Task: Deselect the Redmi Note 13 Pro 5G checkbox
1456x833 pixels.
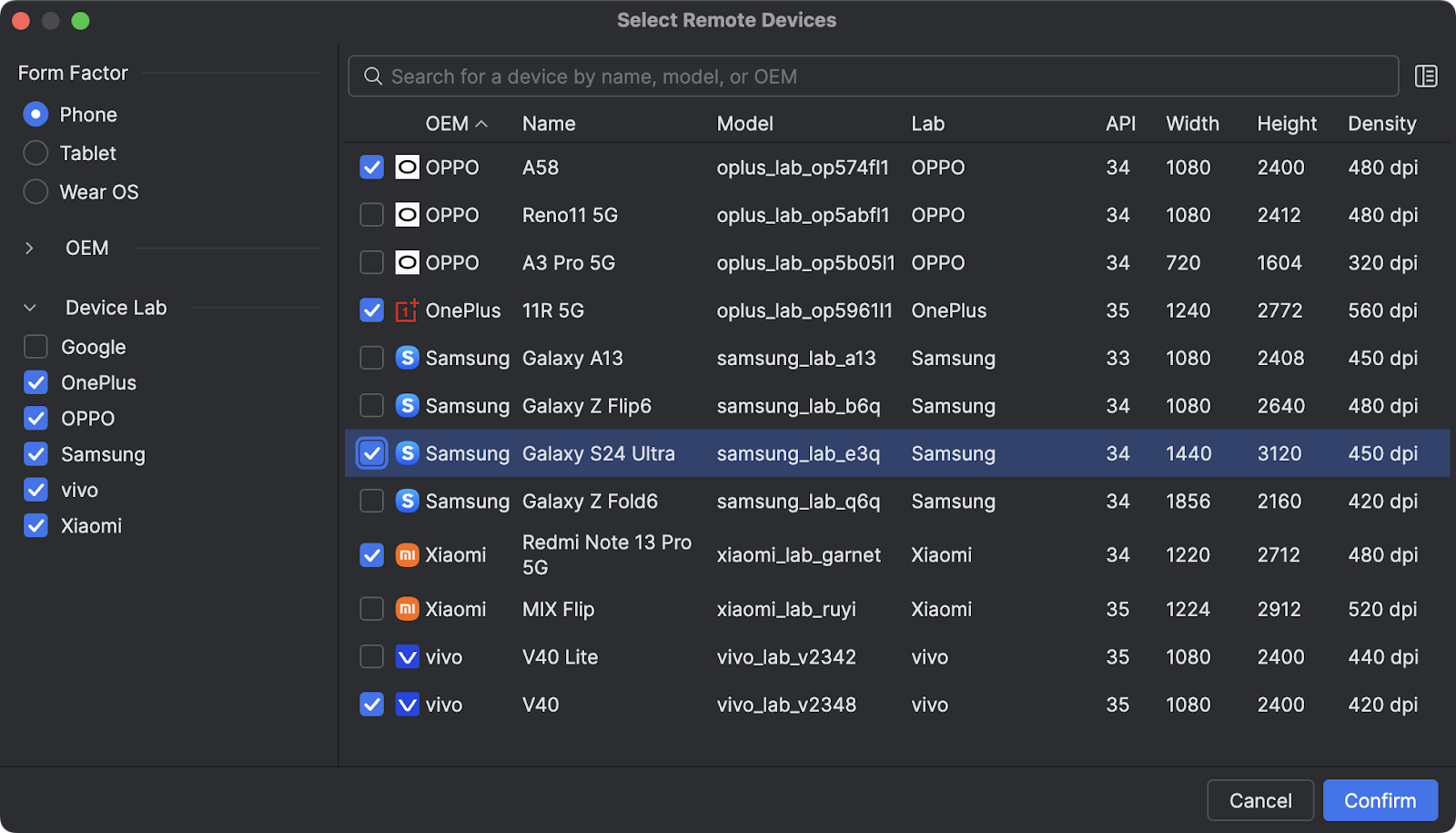Action: pyautogui.click(x=371, y=555)
